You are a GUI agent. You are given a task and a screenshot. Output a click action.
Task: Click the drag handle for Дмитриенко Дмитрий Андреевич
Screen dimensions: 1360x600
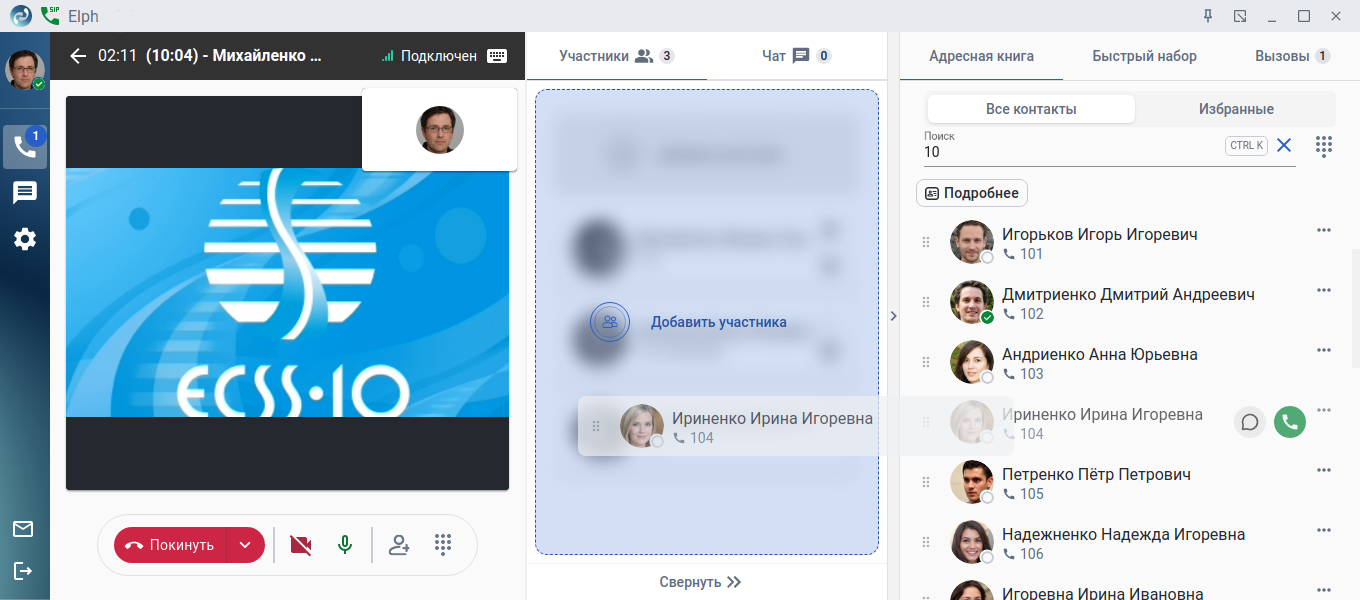click(x=925, y=302)
